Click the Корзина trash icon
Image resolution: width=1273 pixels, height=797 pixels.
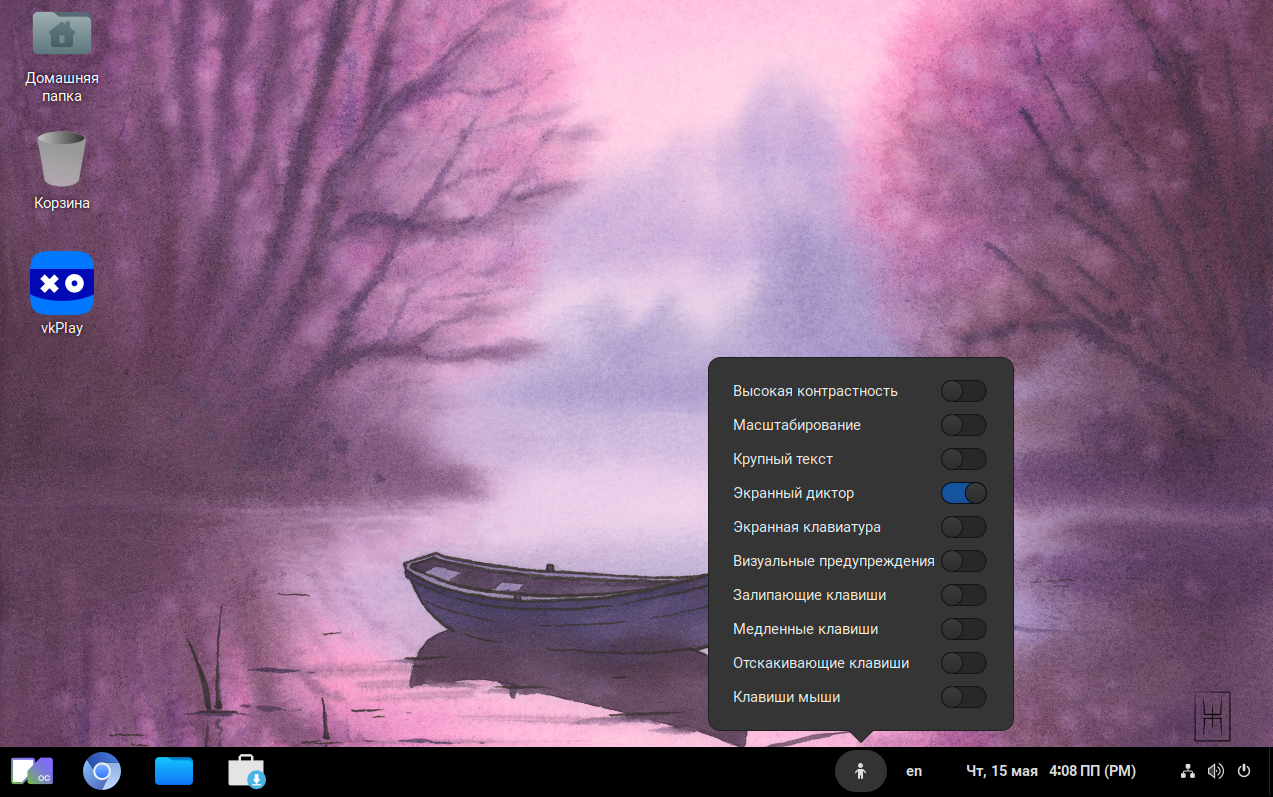(62, 160)
